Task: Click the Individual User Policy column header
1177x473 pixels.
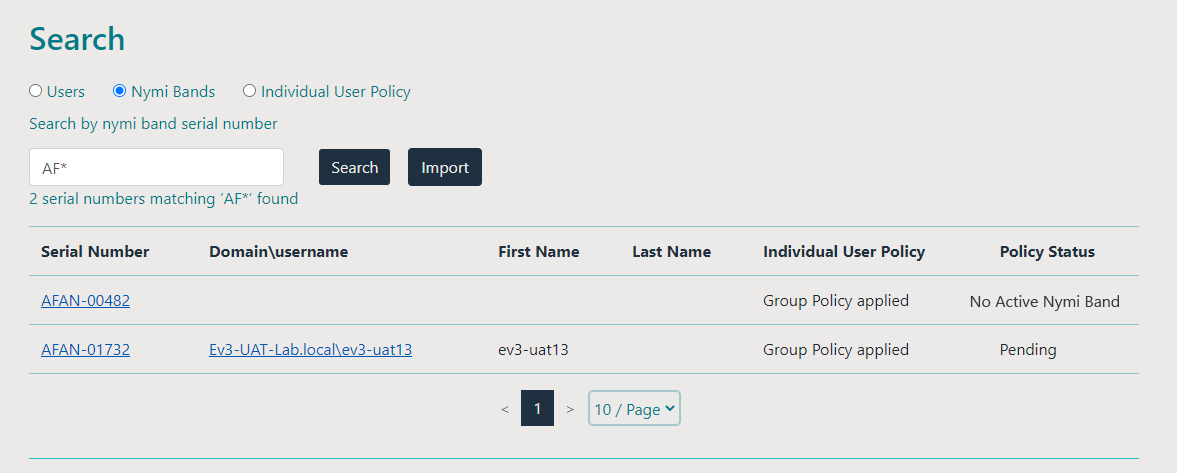Action: (x=843, y=252)
